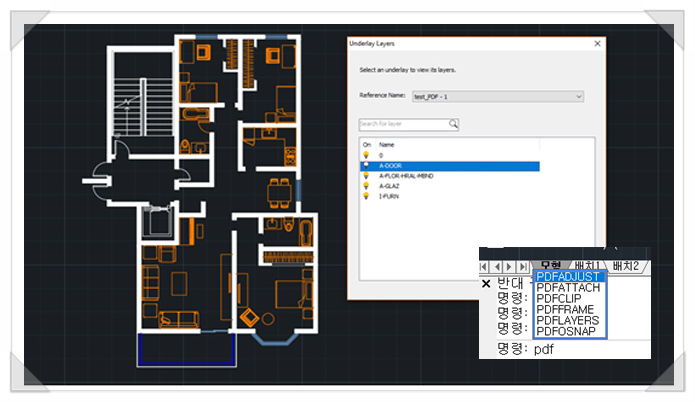
Task: Choose PDFATTACH from autocomplete list
Action: pos(570,288)
